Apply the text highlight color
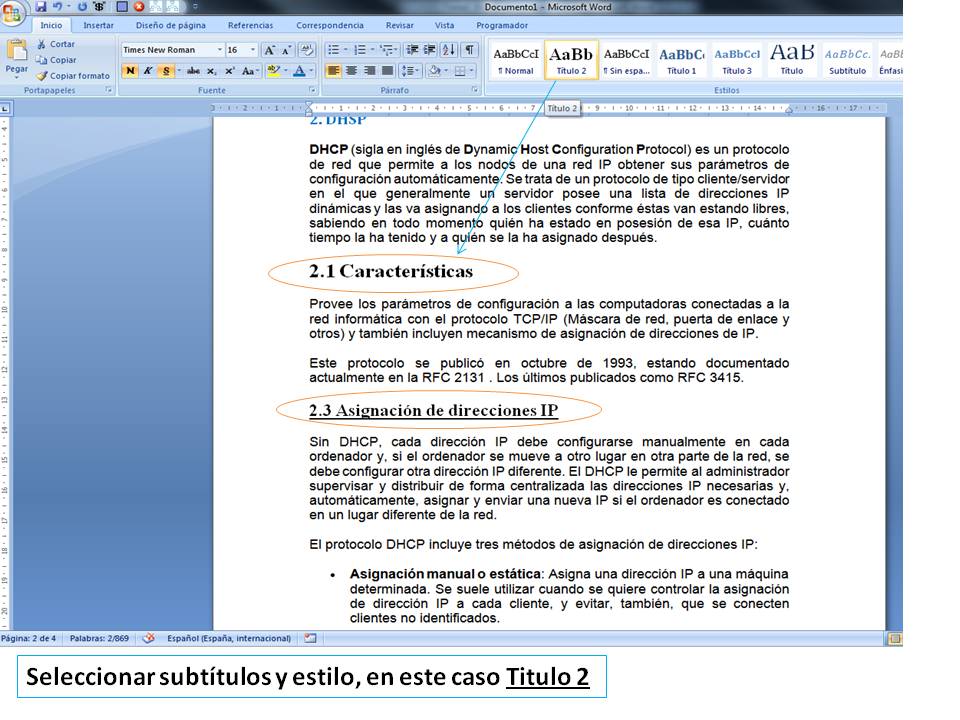Screen dimensions: 960x720 tap(273, 71)
